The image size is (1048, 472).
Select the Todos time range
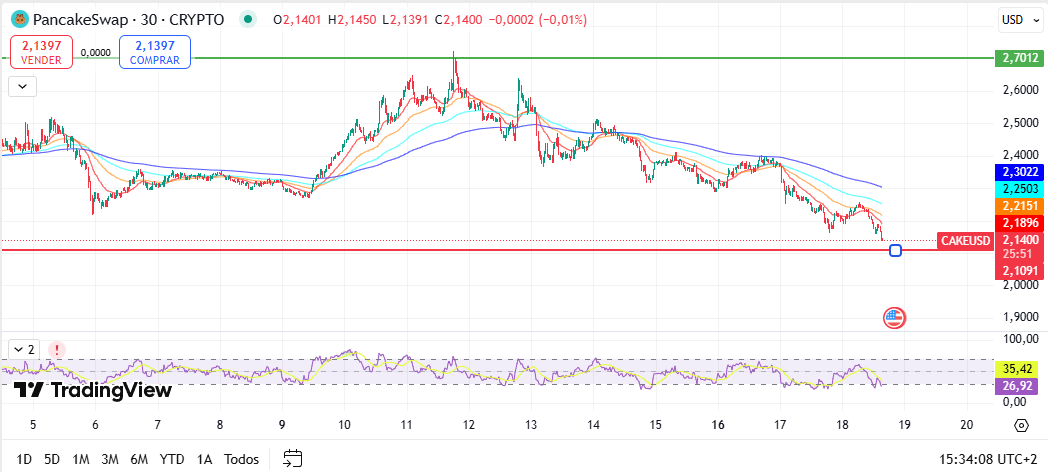tap(241, 459)
